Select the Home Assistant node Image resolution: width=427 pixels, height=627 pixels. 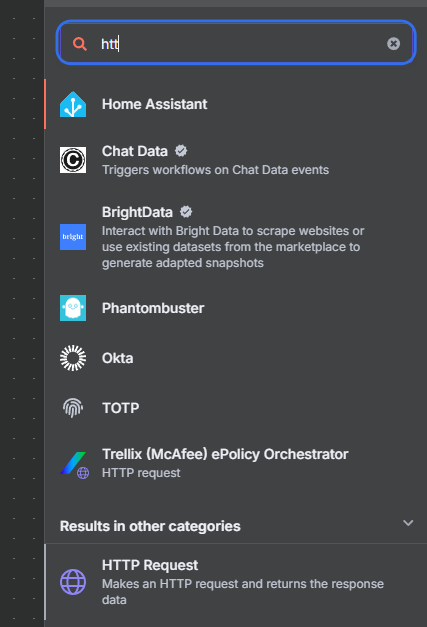coord(235,104)
